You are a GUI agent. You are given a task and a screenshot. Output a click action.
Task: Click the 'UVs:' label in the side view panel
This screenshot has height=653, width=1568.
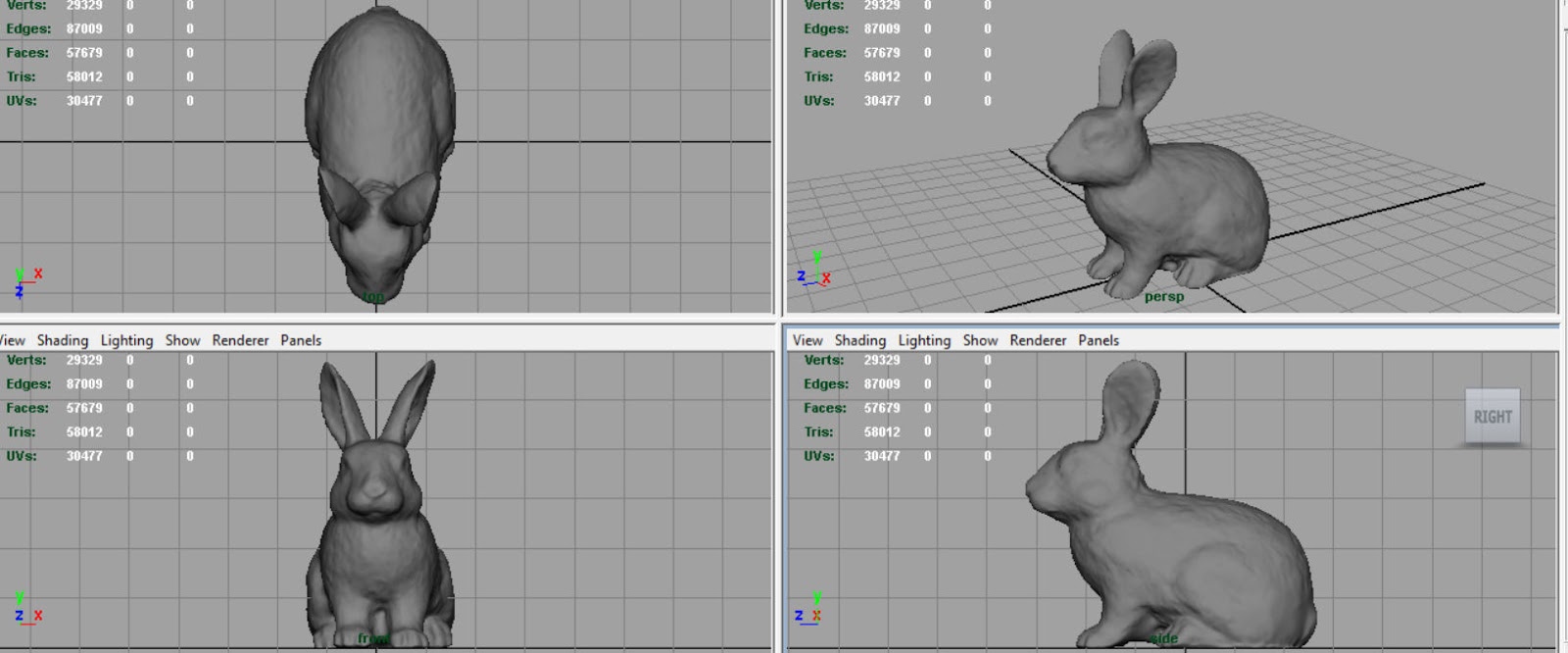(819, 456)
